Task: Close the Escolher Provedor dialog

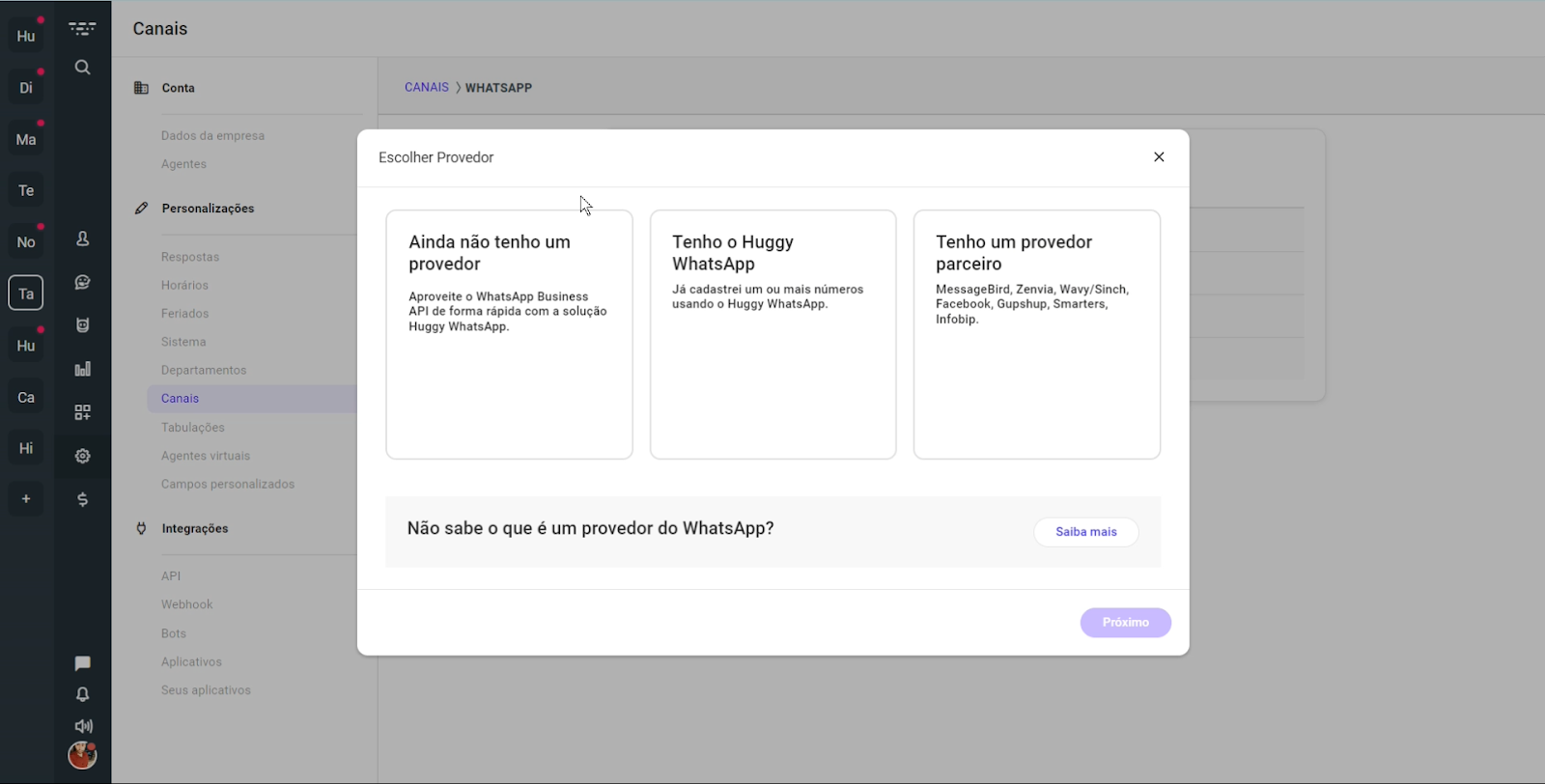Action: click(x=1159, y=157)
